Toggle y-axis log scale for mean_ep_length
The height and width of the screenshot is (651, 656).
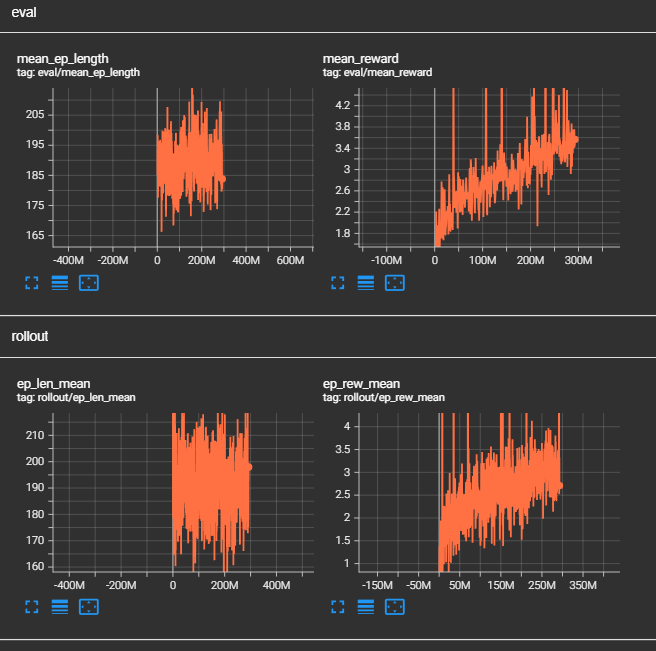point(59,282)
